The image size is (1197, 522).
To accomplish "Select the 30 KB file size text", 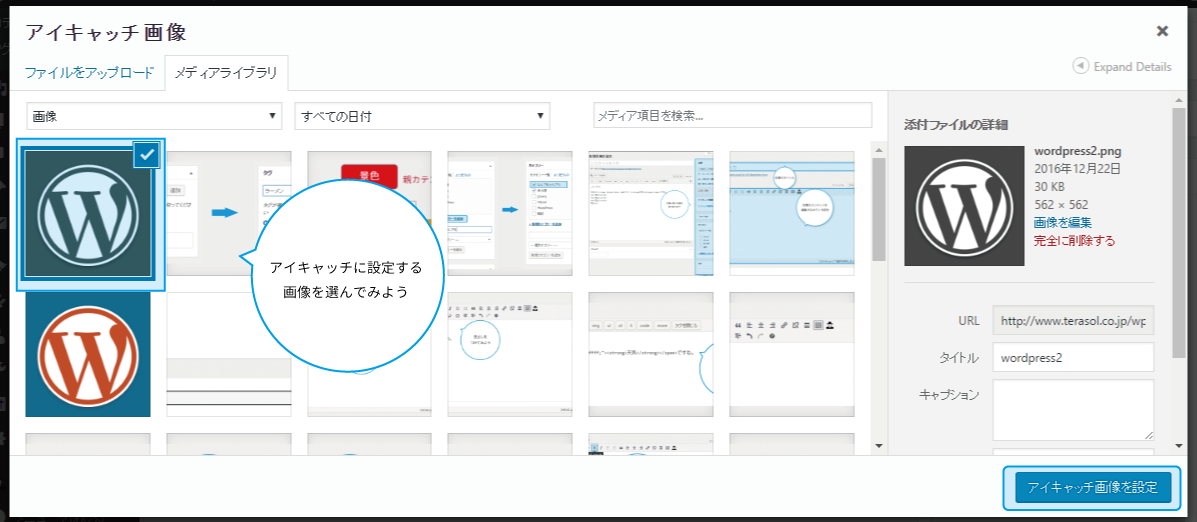I will click(x=1049, y=186).
